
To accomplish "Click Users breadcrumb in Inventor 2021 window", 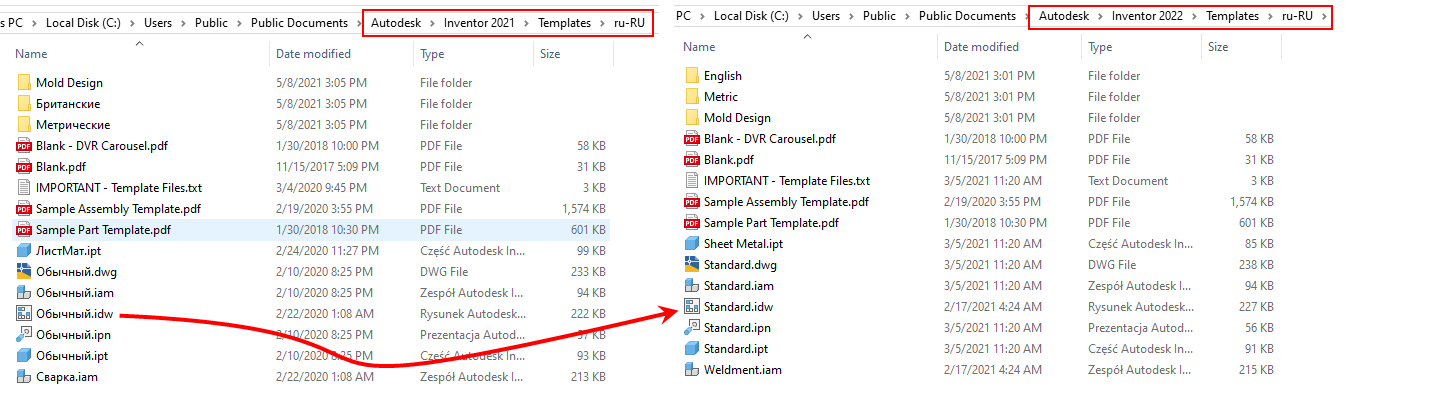I will point(158,23).
